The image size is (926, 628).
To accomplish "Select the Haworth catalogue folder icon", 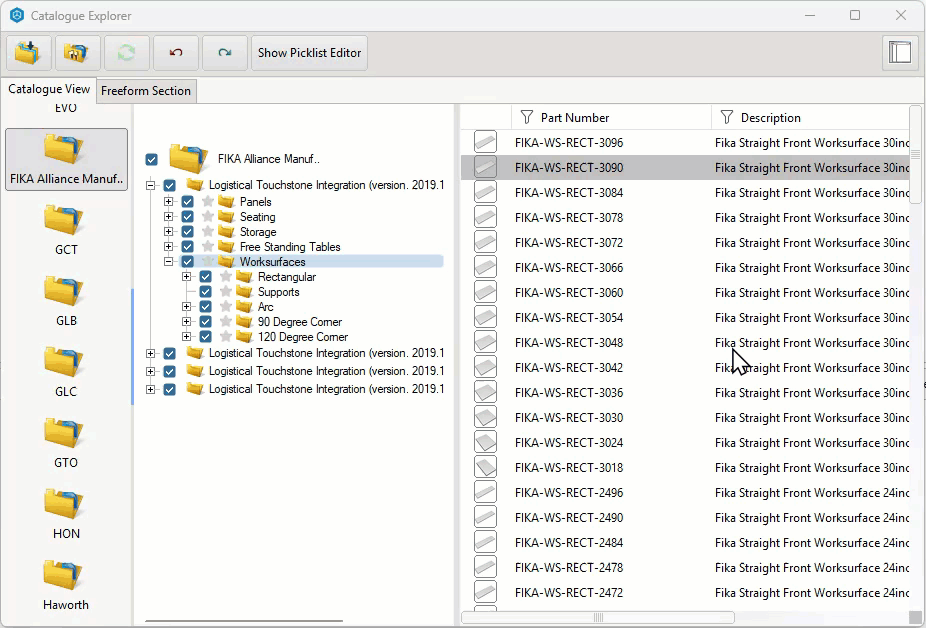I will point(63,575).
